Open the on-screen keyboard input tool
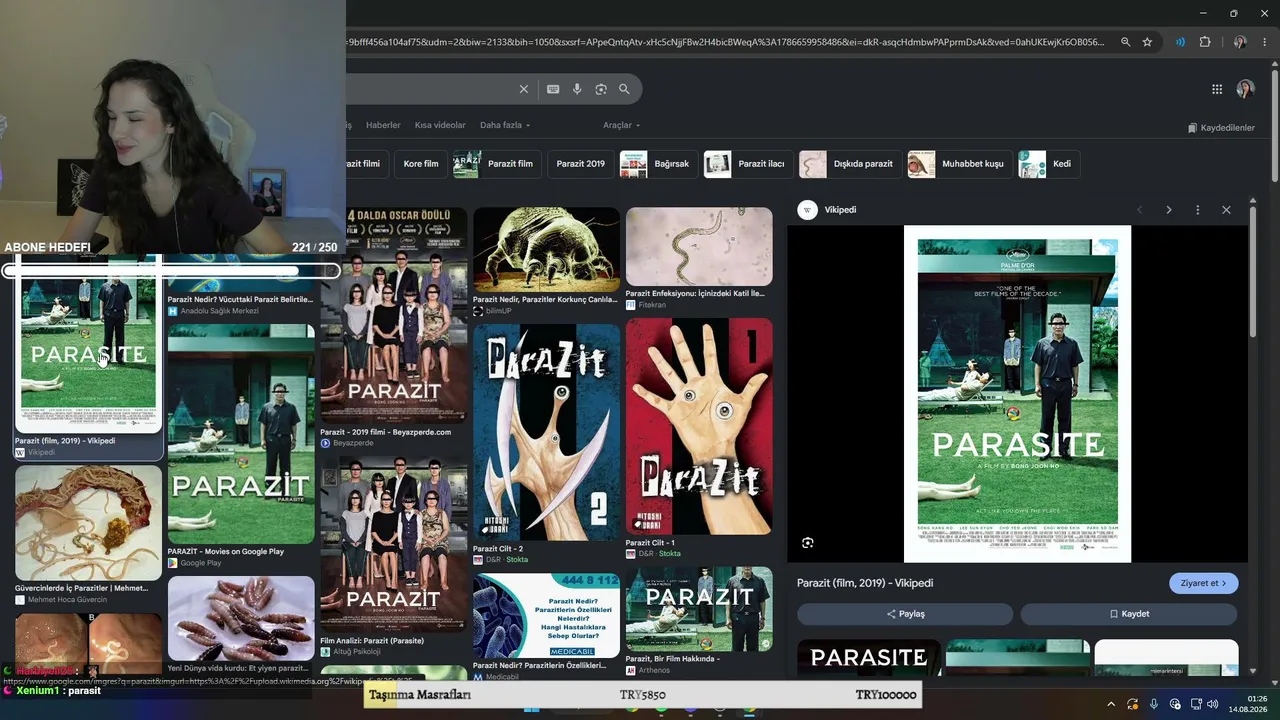Screen dimensions: 1280x720 coord(553,89)
